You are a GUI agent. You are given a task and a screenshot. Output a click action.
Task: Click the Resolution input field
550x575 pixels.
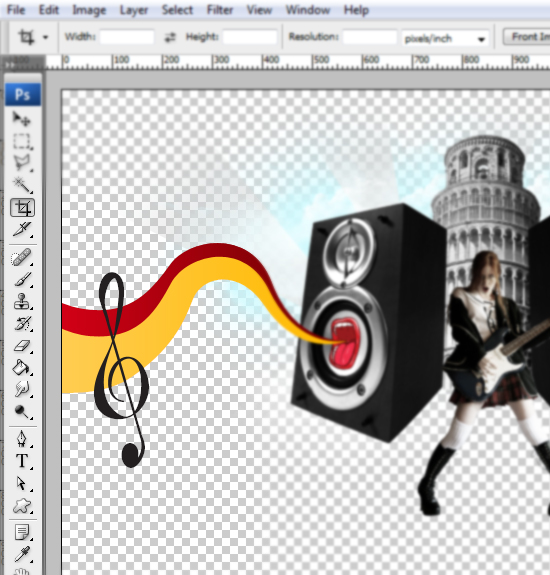point(370,37)
